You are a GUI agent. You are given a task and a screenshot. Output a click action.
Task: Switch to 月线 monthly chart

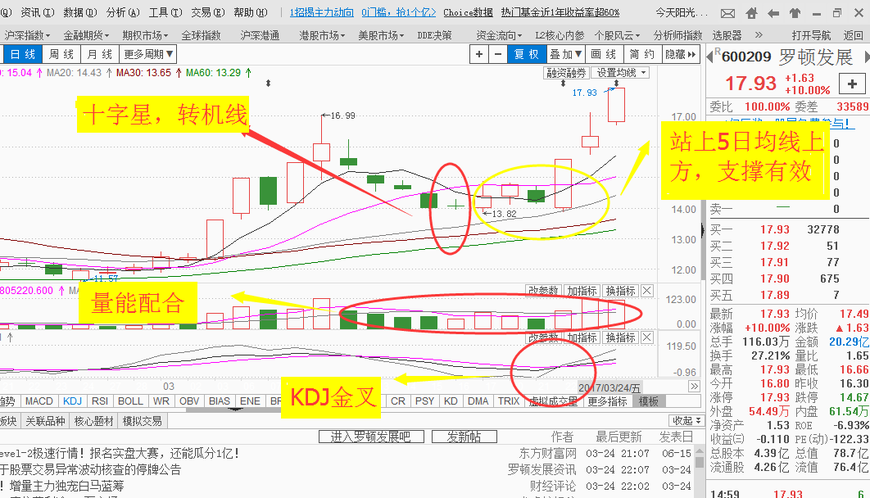99,54
